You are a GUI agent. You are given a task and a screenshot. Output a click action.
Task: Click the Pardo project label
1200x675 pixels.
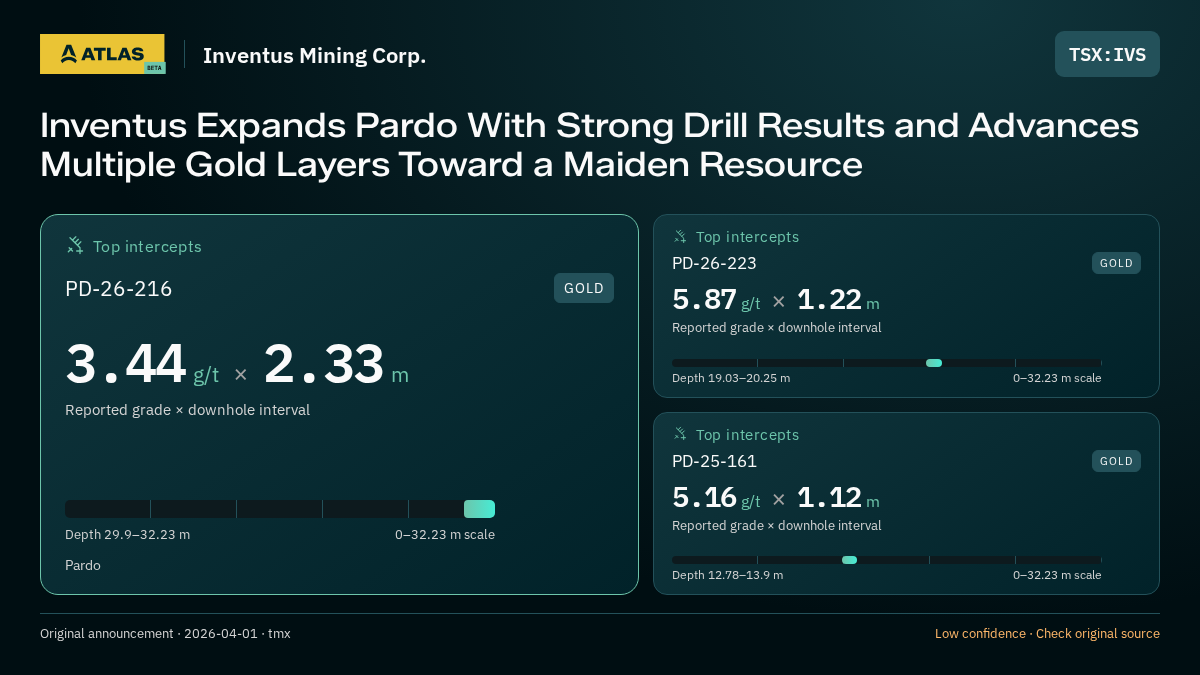83,566
